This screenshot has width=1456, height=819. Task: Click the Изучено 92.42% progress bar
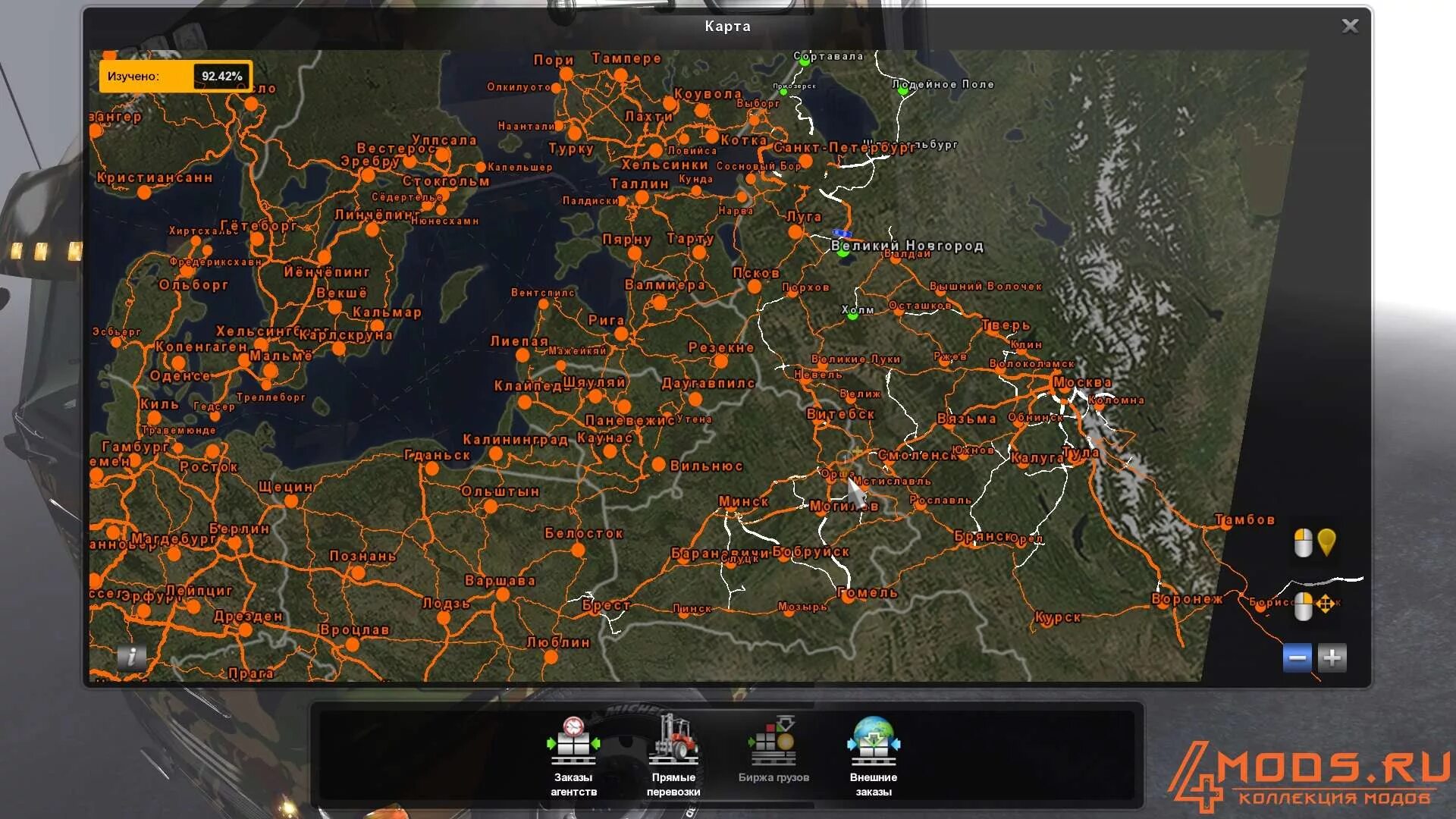[x=176, y=77]
